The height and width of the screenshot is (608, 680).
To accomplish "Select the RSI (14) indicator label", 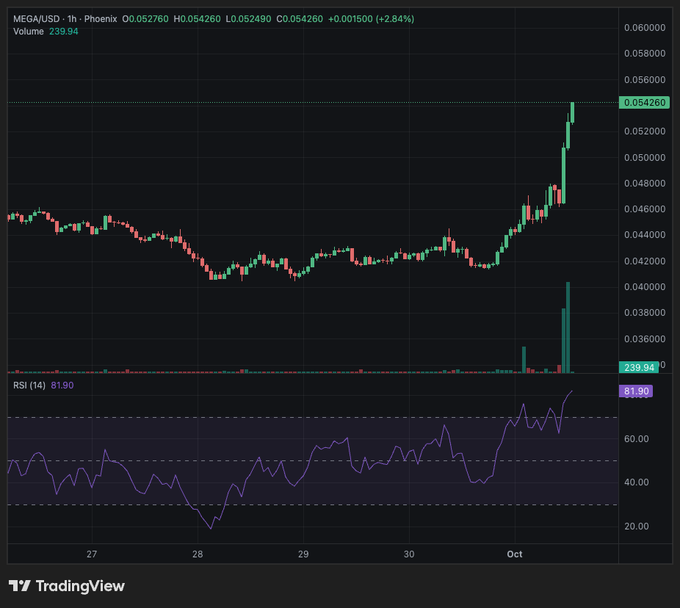I will click(29, 385).
